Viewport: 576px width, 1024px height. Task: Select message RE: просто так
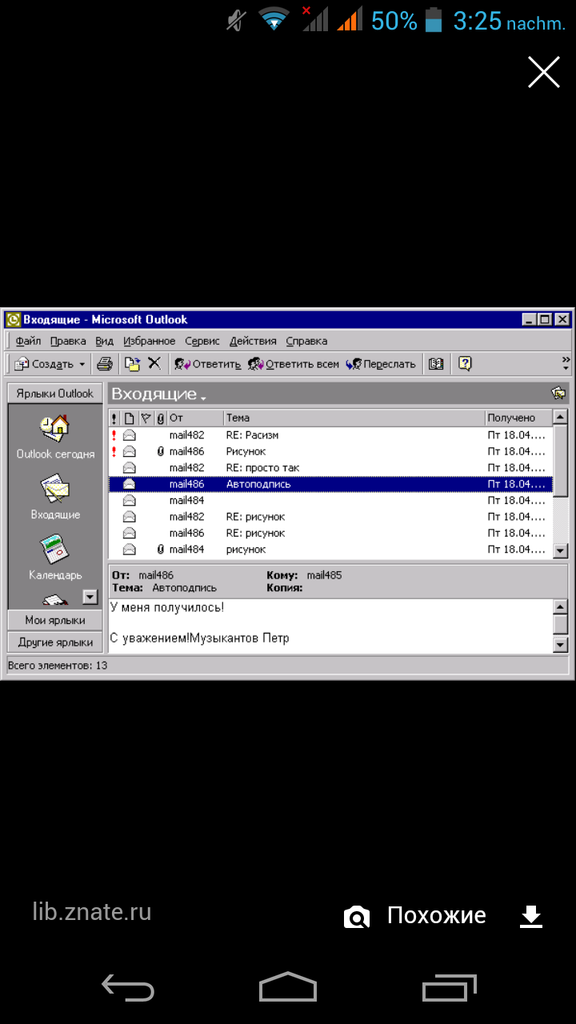pyautogui.click(x=330, y=468)
